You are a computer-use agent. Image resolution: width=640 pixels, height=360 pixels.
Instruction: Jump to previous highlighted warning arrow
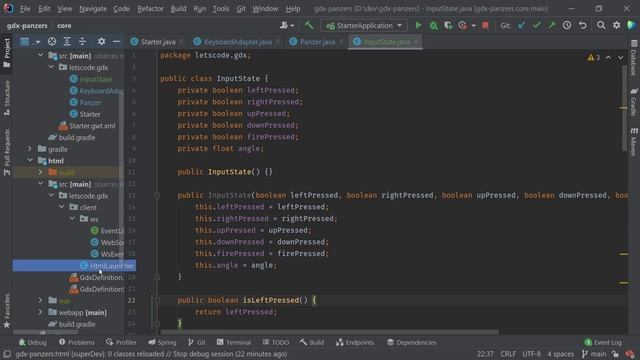(608, 58)
